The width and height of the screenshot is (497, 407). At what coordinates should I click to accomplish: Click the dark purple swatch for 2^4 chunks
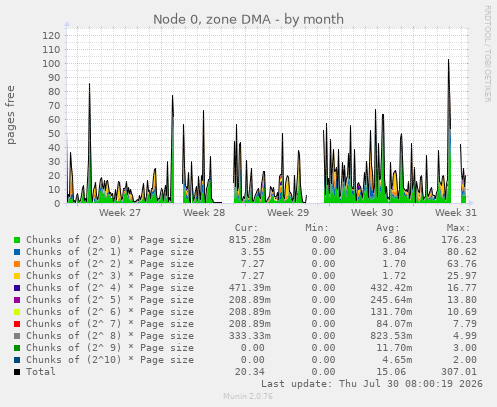[17, 288]
